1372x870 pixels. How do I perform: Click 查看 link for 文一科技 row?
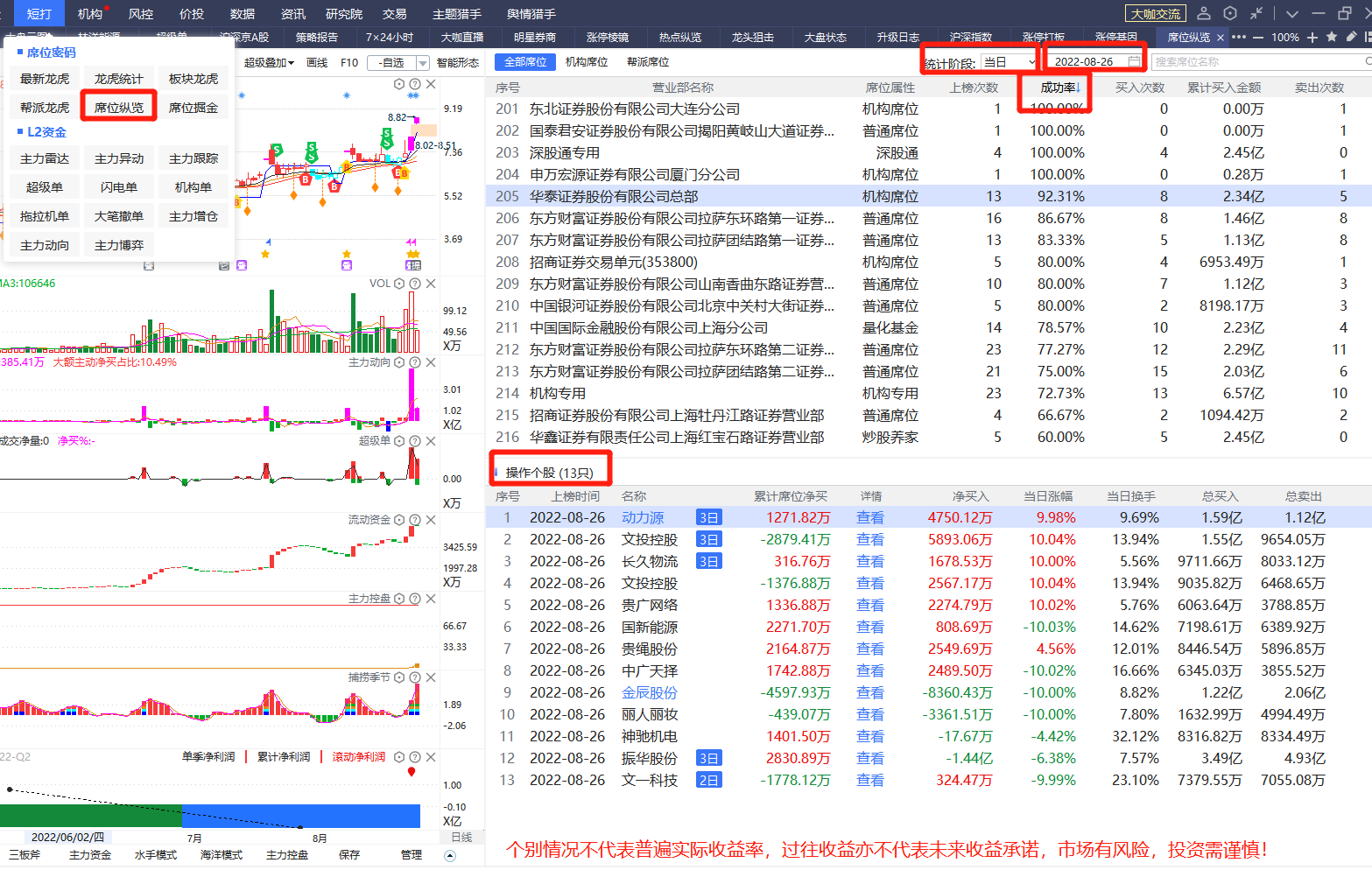click(870, 780)
